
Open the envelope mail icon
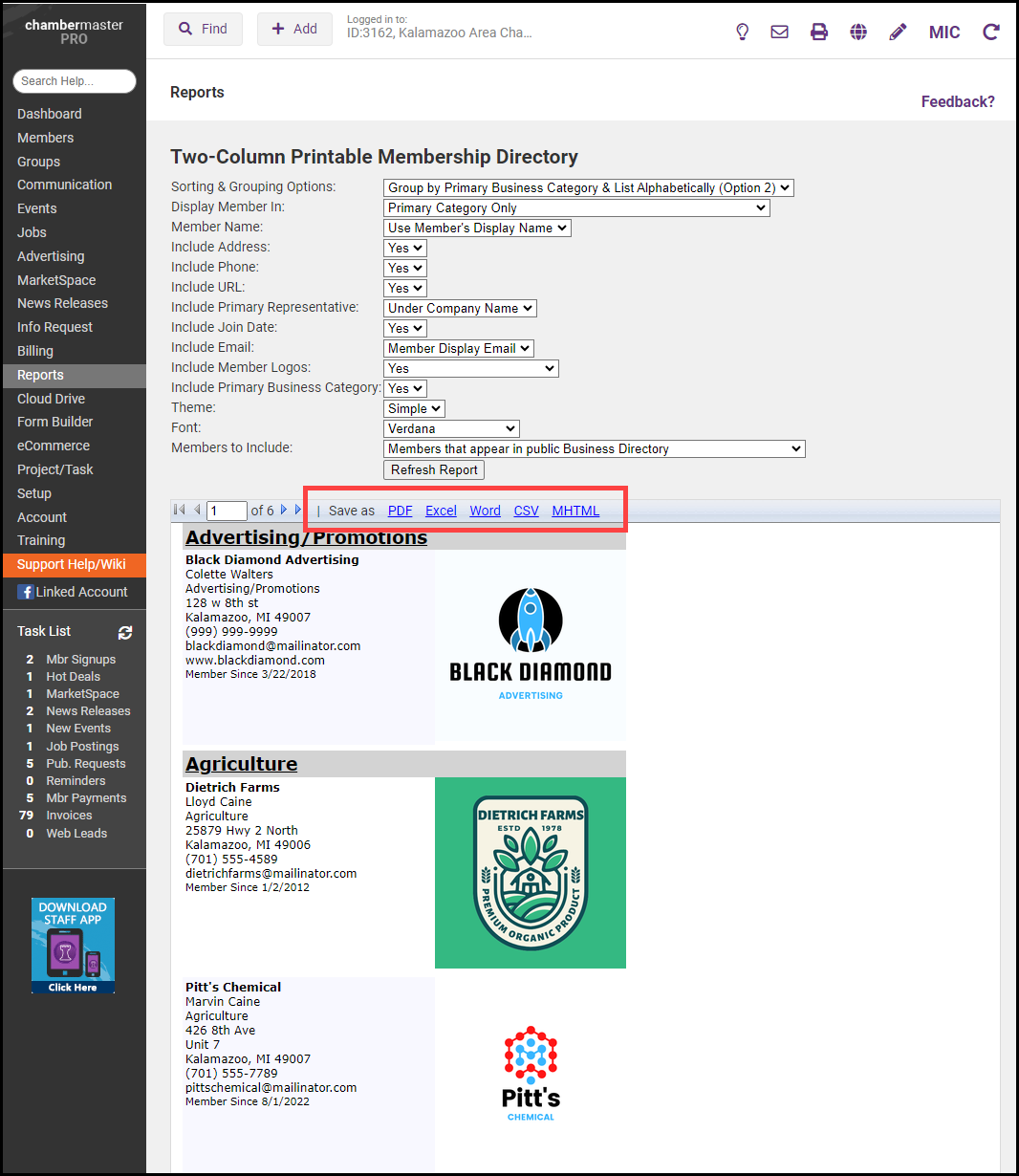780,32
